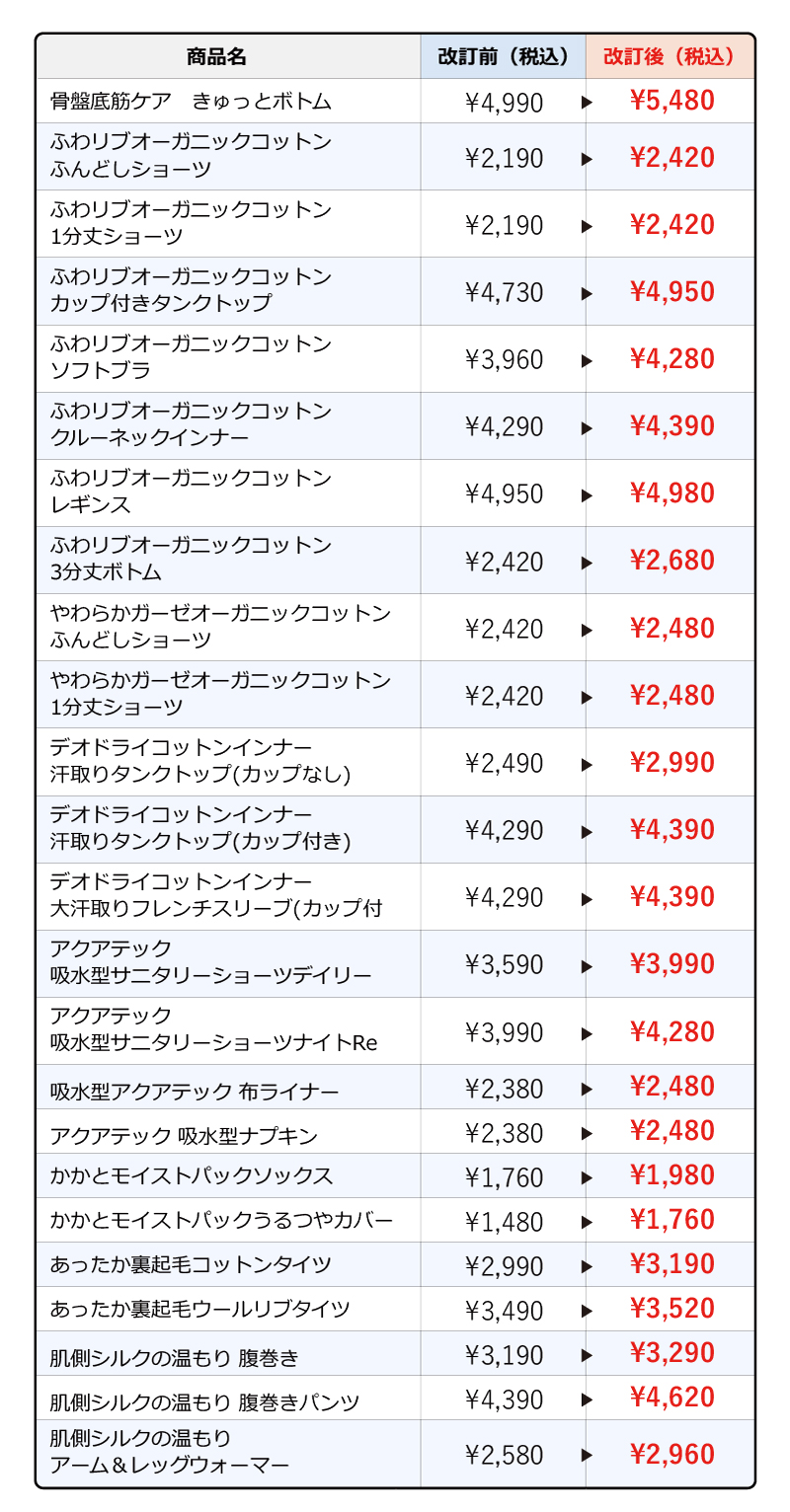
Task: Click the arrow in the あったか裏起毛コットンタイツ row
Action: tap(587, 1266)
